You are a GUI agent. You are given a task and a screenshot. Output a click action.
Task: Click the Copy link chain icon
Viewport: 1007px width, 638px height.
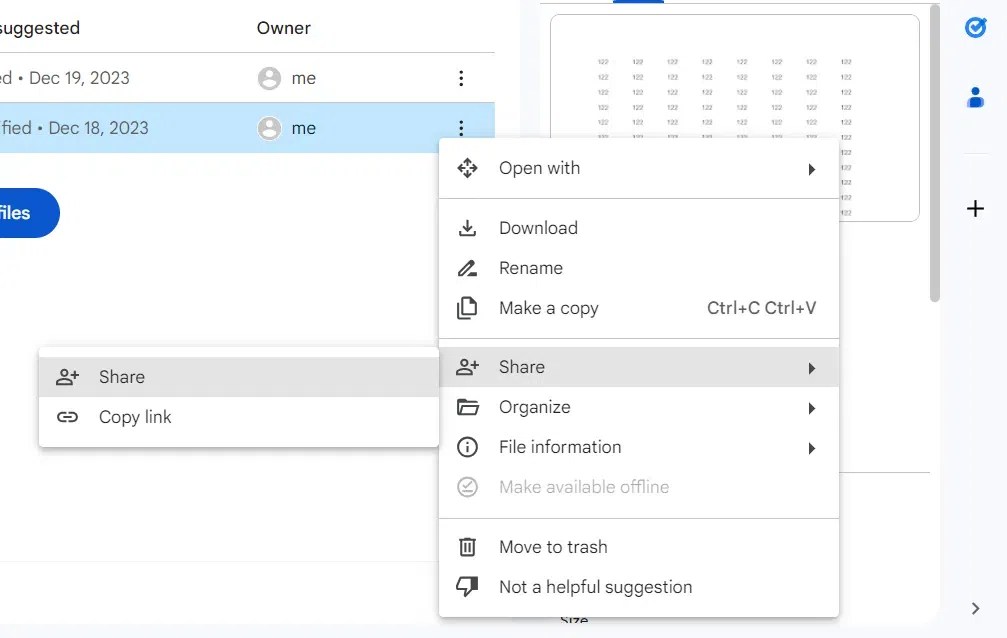[x=67, y=417]
